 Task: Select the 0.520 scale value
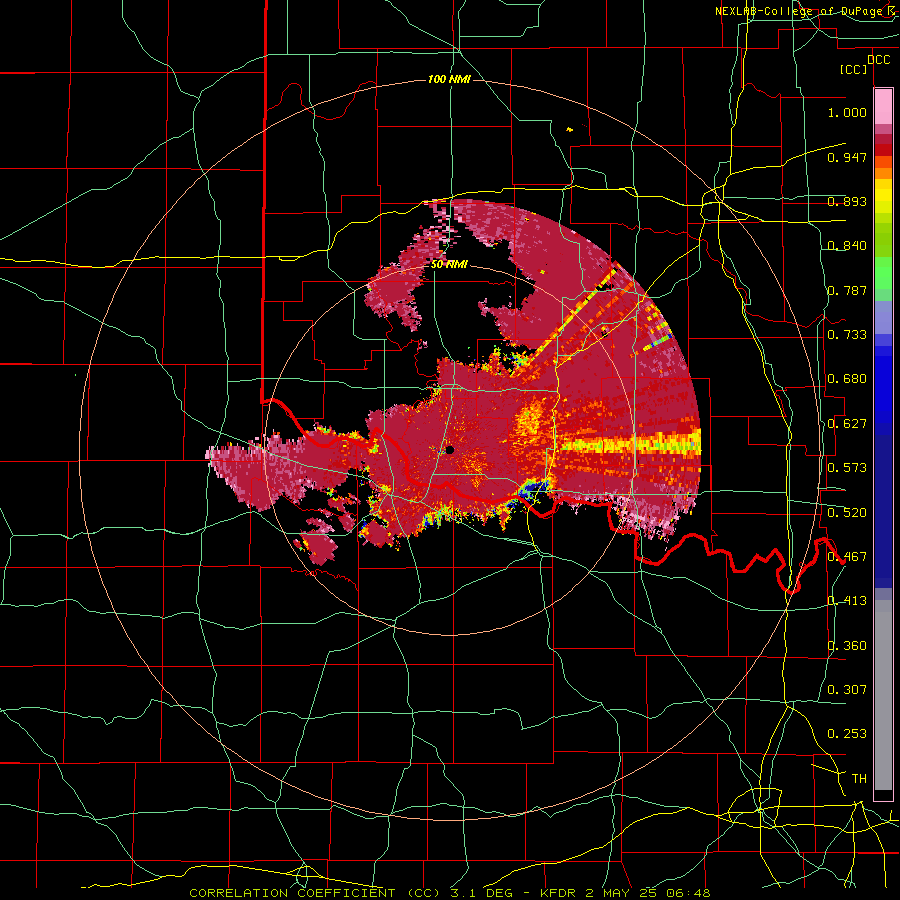pyautogui.click(x=847, y=513)
